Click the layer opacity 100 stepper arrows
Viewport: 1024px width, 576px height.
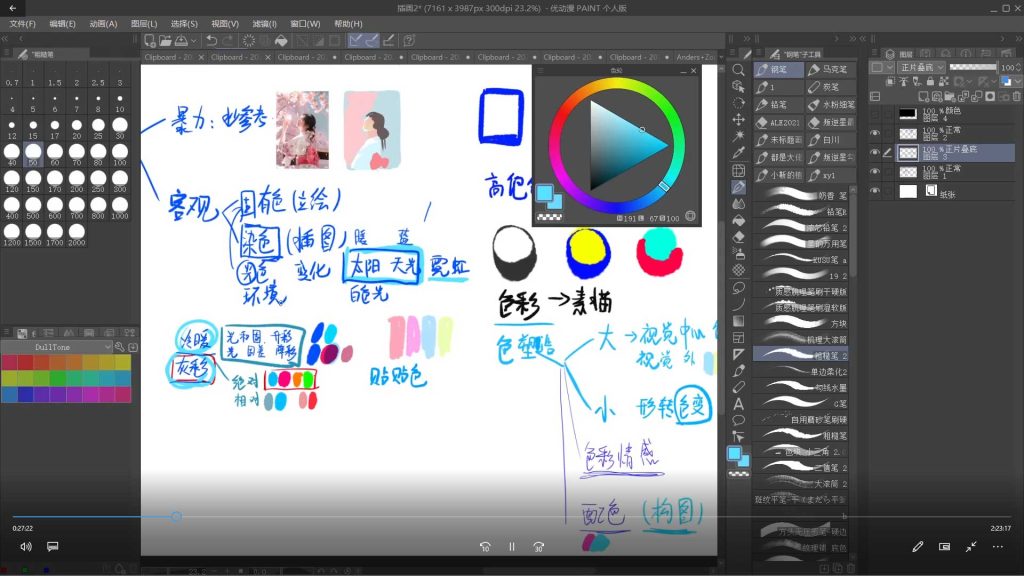(1019, 67)
